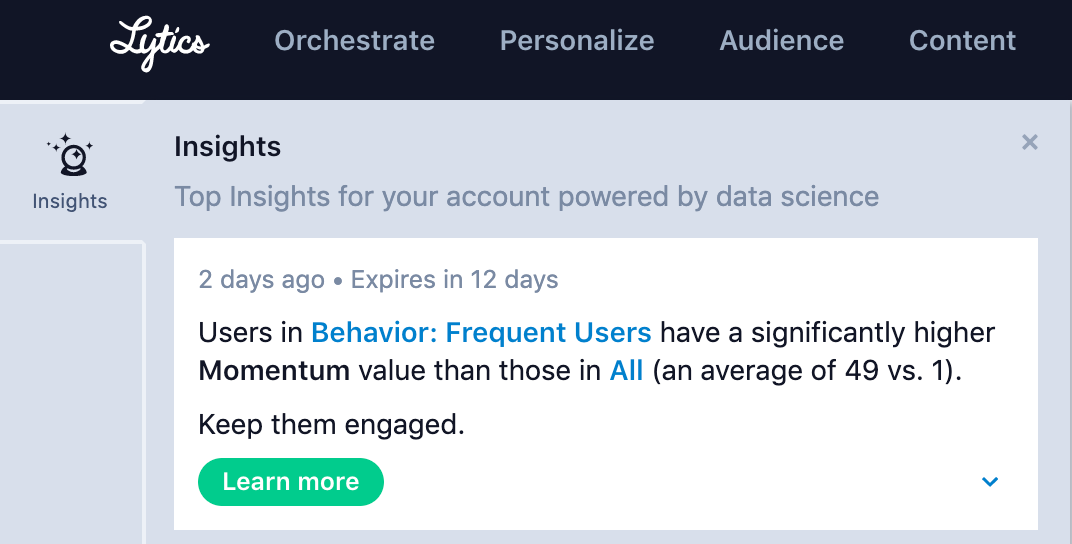This screenshot has height=544, width=1072.
Task: Open the Orchestrate menu
Action: tap(354, 41)
